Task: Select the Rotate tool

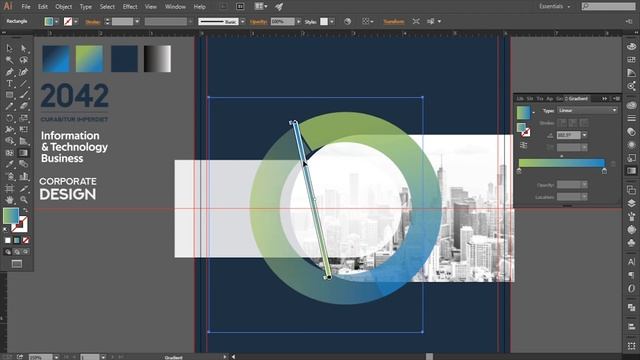Action: point(9,118)
